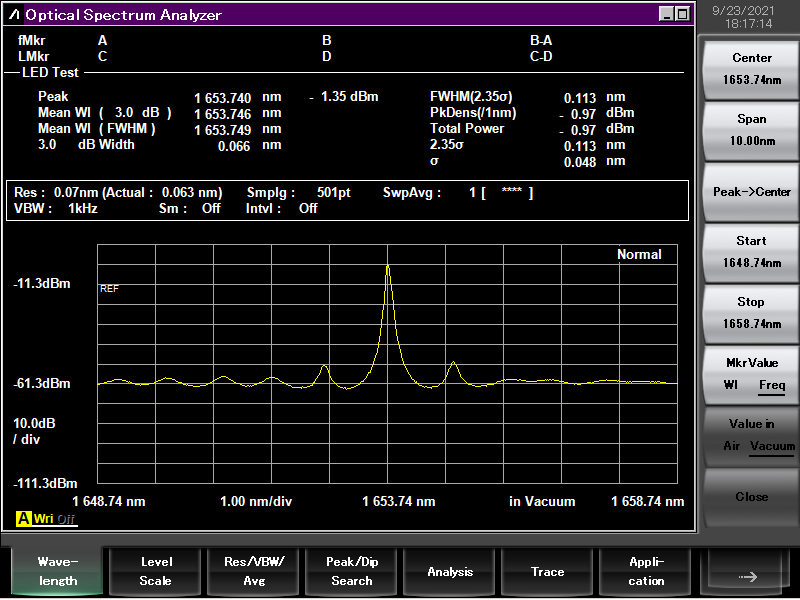Image resolution: width=800 pixels, height=600 pixels.
Task: Open the Level Scale menu
Action: point(155,572)
